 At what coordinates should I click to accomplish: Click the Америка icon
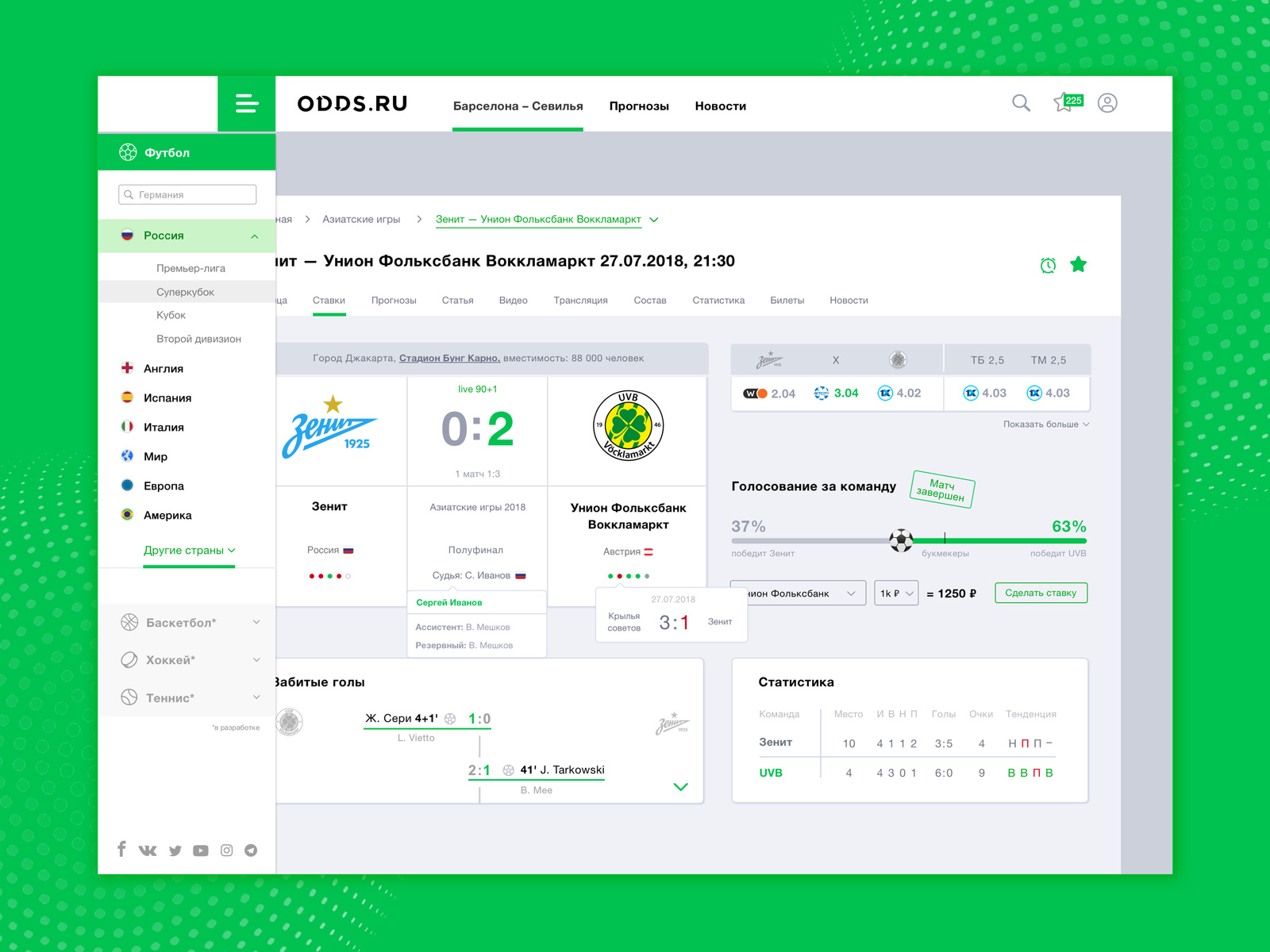(x=127, y=515)
